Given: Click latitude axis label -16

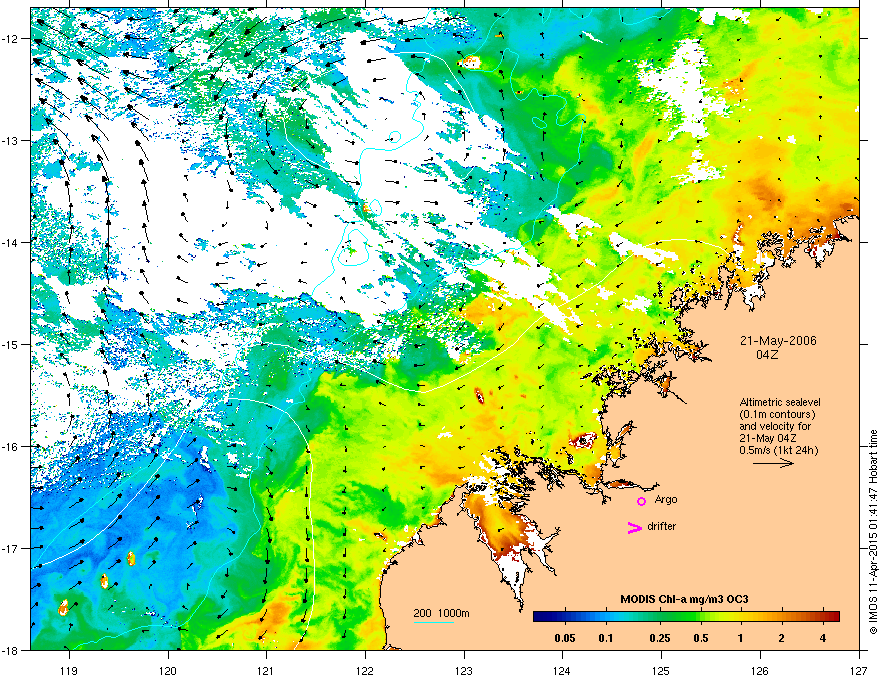Looking at the screenshot, I should coord(11,446).
